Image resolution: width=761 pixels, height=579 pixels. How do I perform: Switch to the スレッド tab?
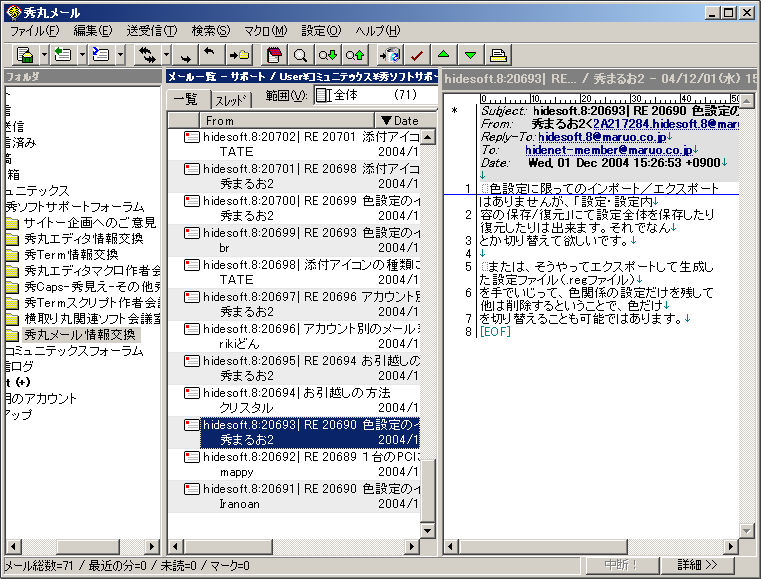pos(231,99)
